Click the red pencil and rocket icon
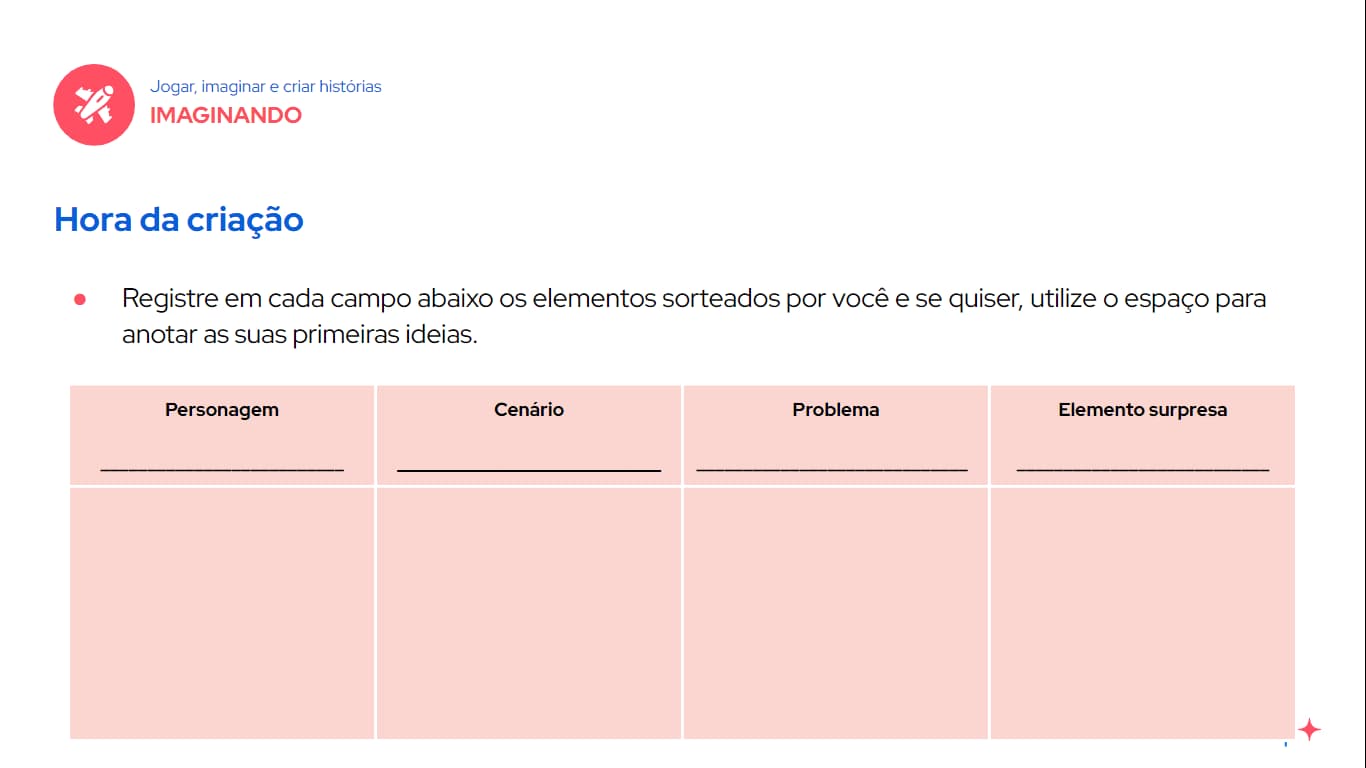Viewport: 1366px width, 768px height. 94,105
